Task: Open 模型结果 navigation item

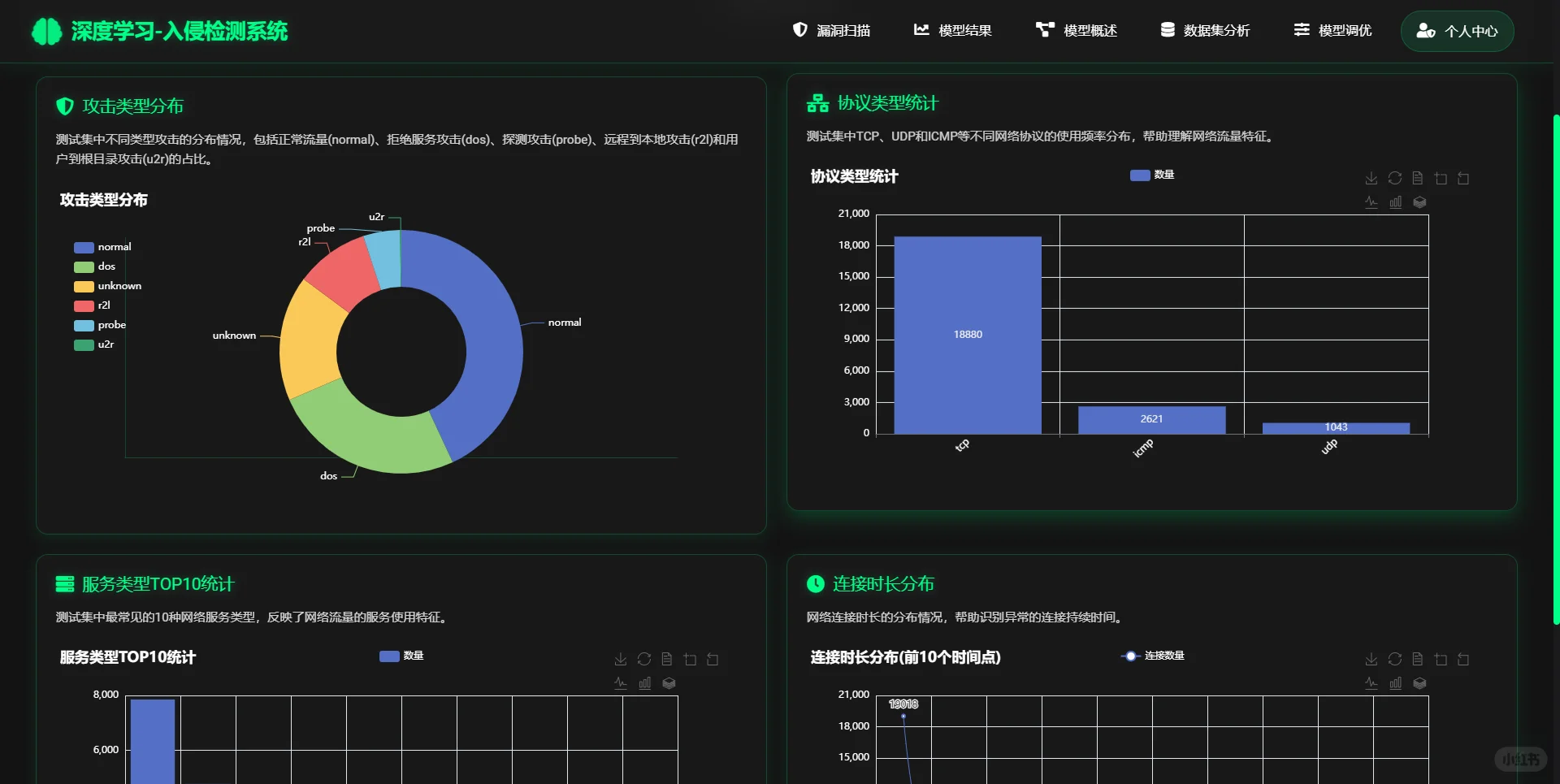Action: (952, 30)
